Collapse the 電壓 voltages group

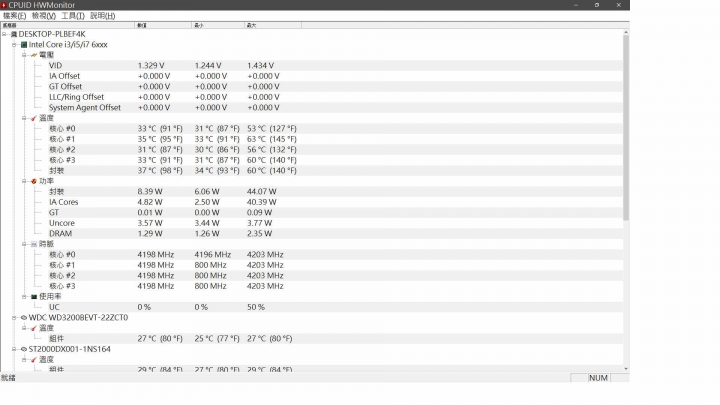[24, 55]
